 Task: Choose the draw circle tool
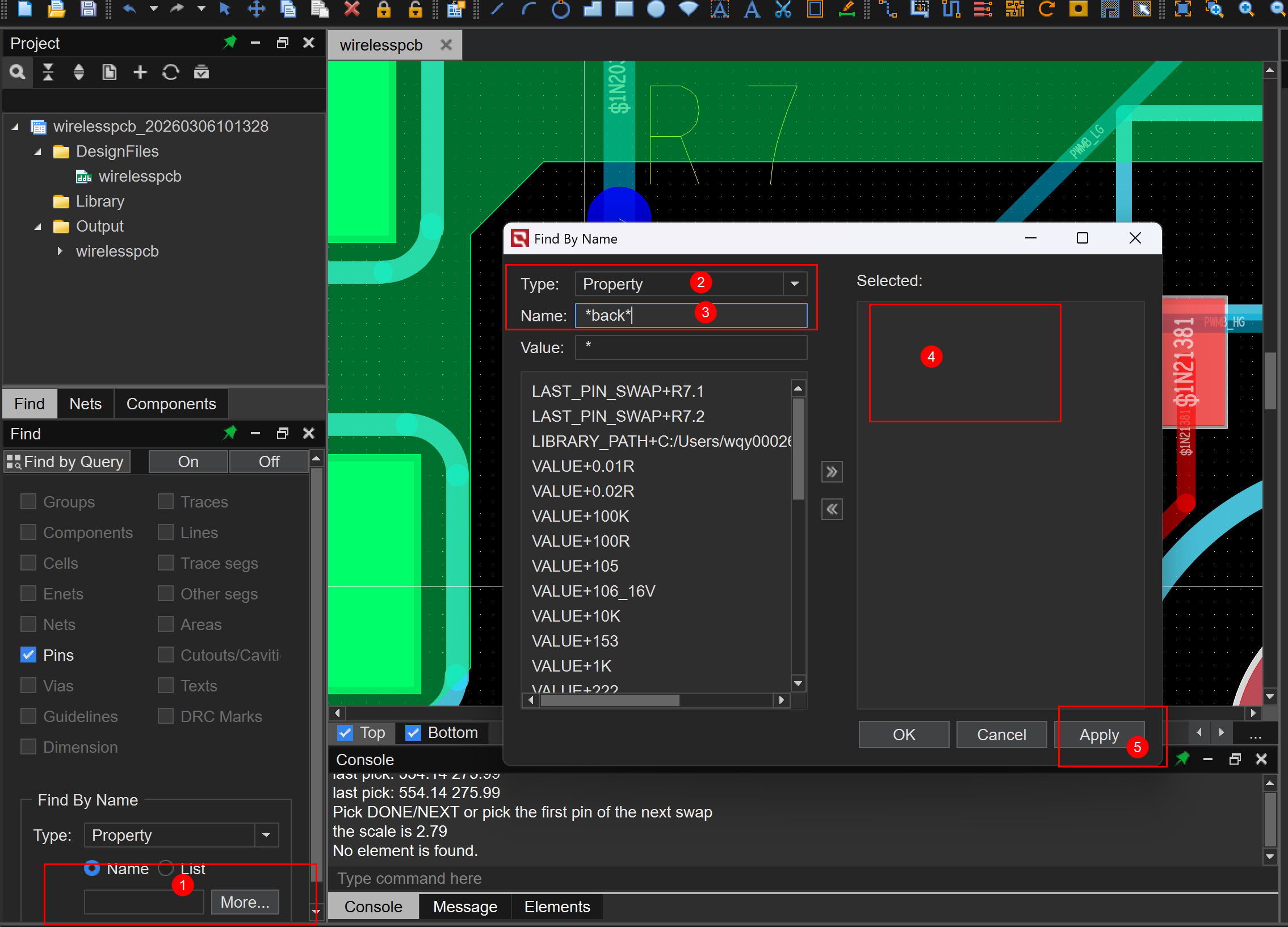tap(560, 9)
